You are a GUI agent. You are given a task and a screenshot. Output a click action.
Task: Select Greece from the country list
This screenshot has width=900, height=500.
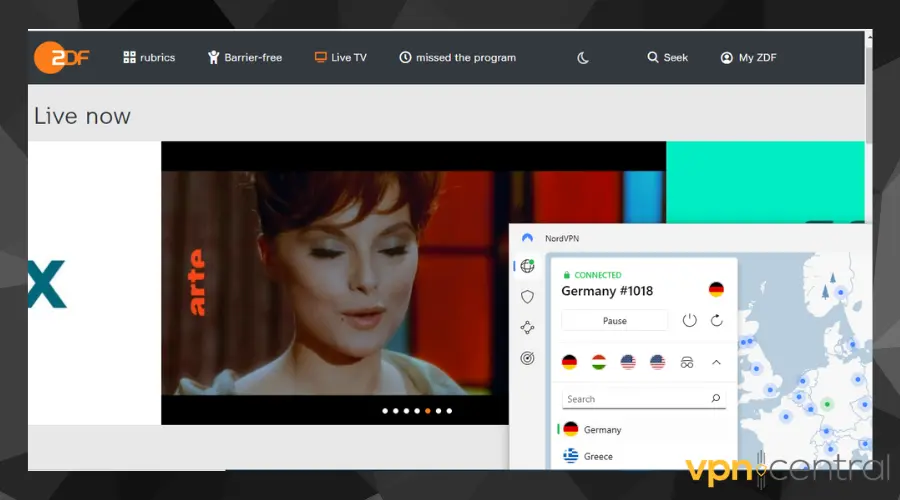tap(598, 456)
